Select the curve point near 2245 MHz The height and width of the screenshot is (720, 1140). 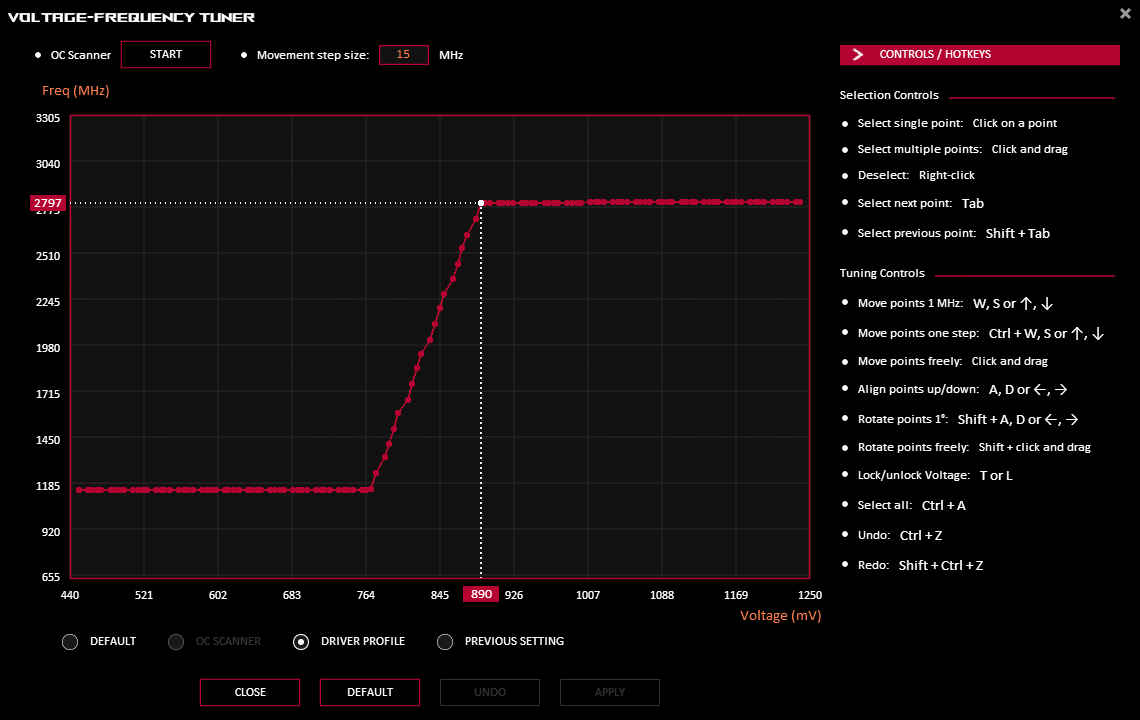click(x=444, y=295)
